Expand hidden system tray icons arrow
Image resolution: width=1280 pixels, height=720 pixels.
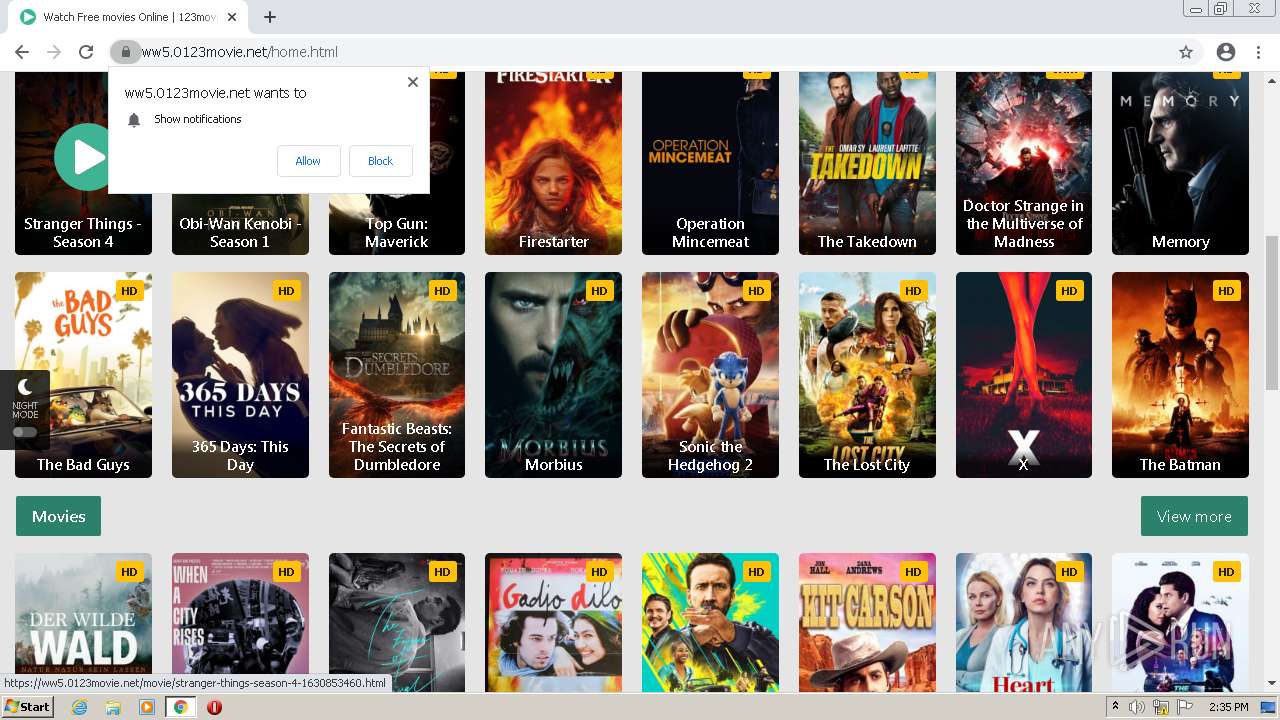pos(1116,707)
